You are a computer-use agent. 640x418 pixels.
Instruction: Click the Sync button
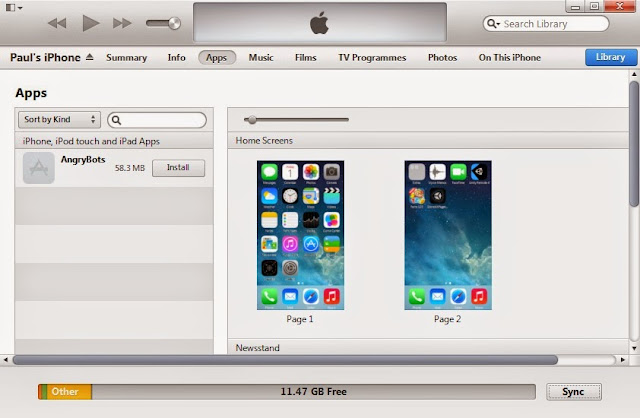tap(573, 392)
